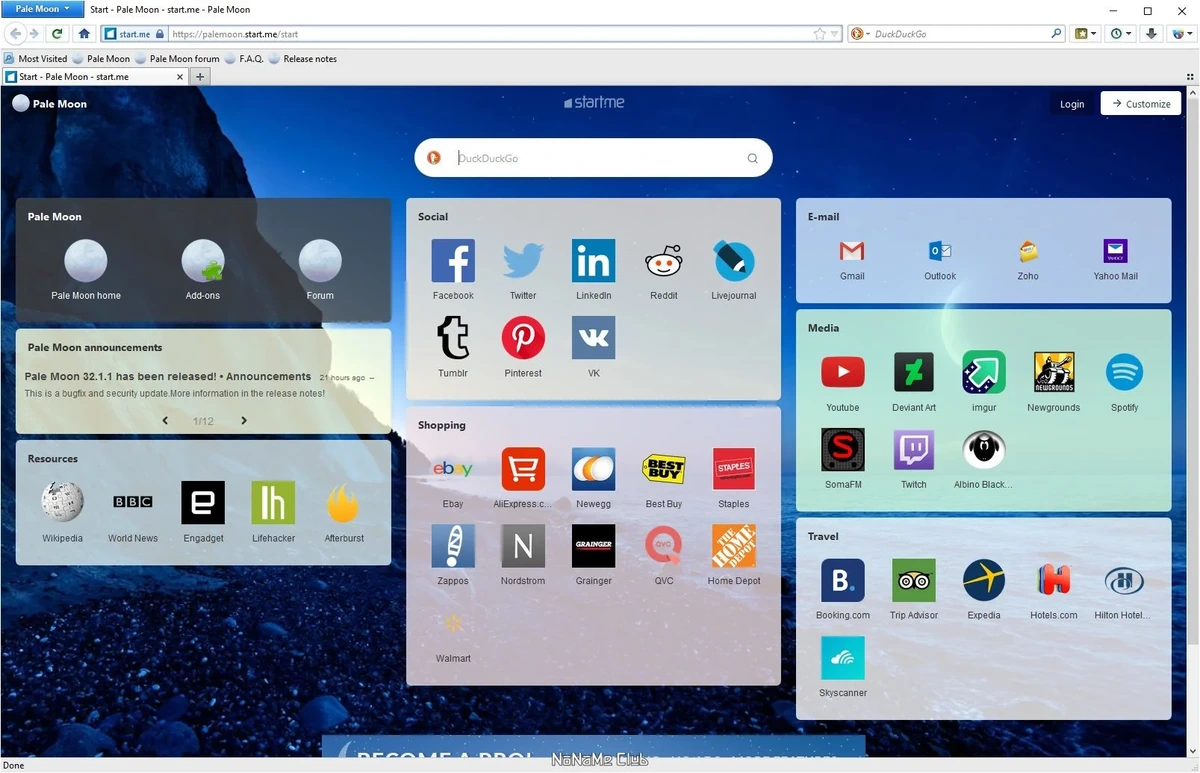Open the Gmail icon
The width and height of the screenshot is (1200, 773).
pos(852,251)
